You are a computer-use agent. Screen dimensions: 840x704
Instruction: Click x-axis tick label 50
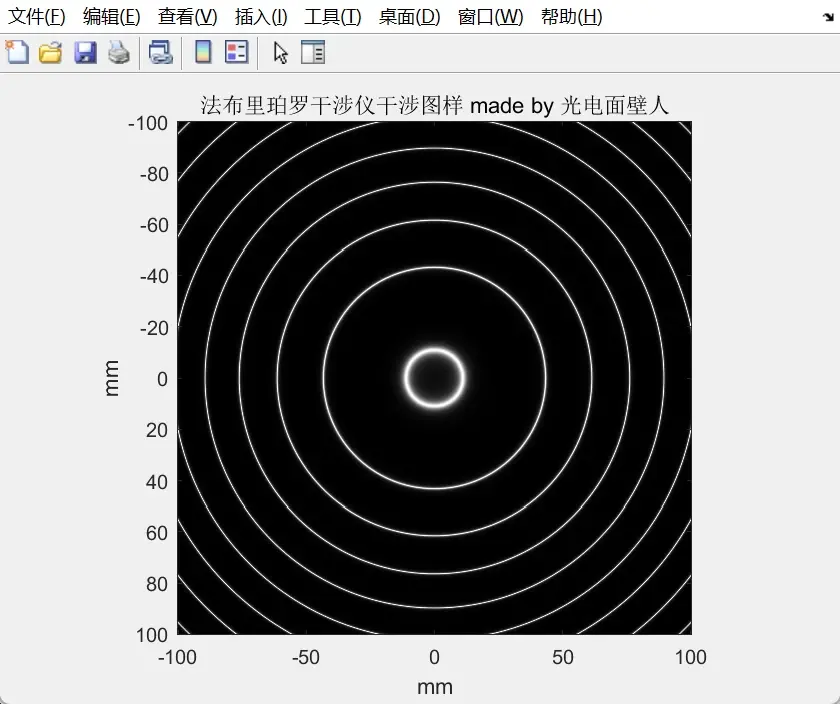click(x=562, y=657)
